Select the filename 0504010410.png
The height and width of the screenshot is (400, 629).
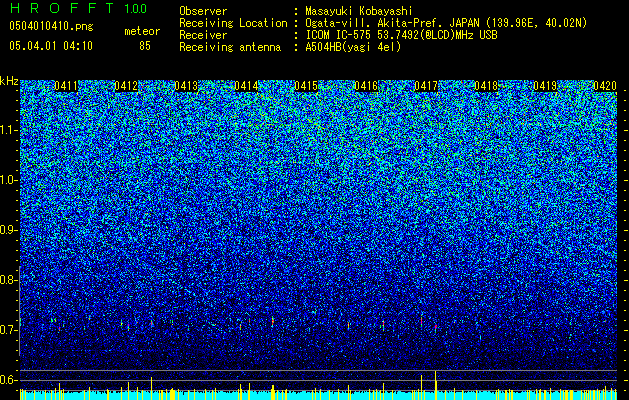click(51, 26)
